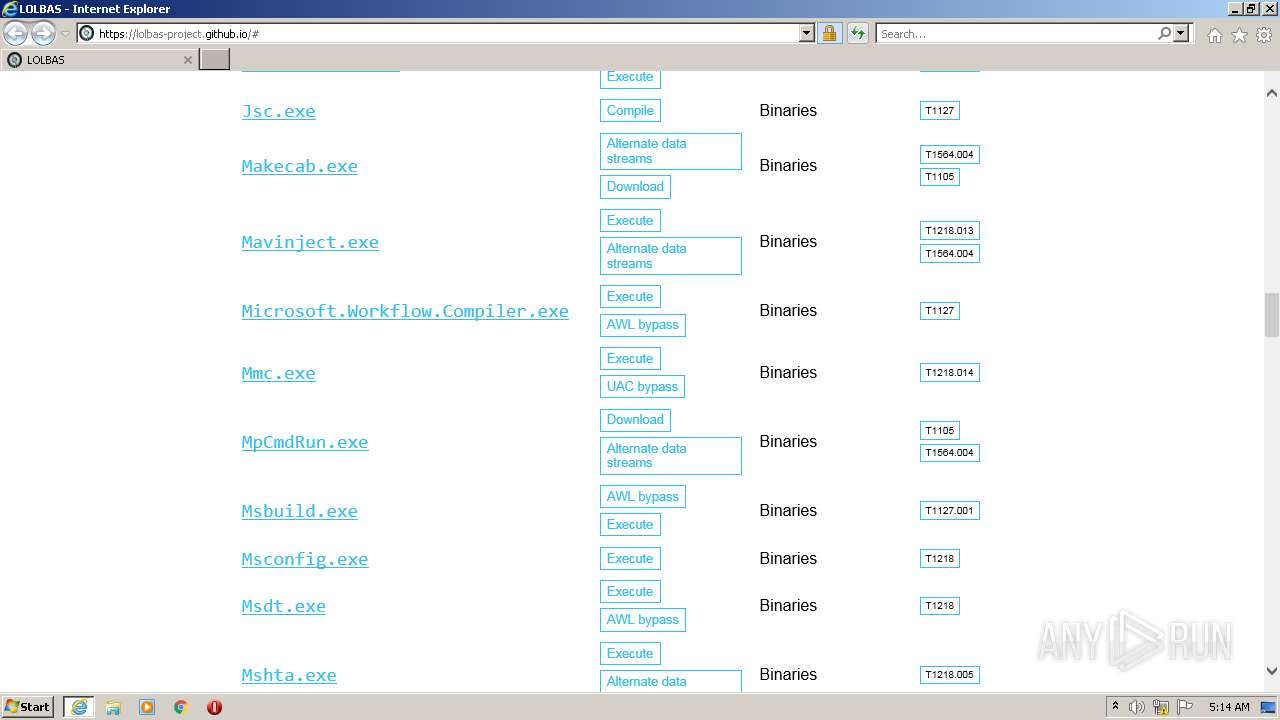
Task: Open the Tools gear icon
Action: point(1263,35)
